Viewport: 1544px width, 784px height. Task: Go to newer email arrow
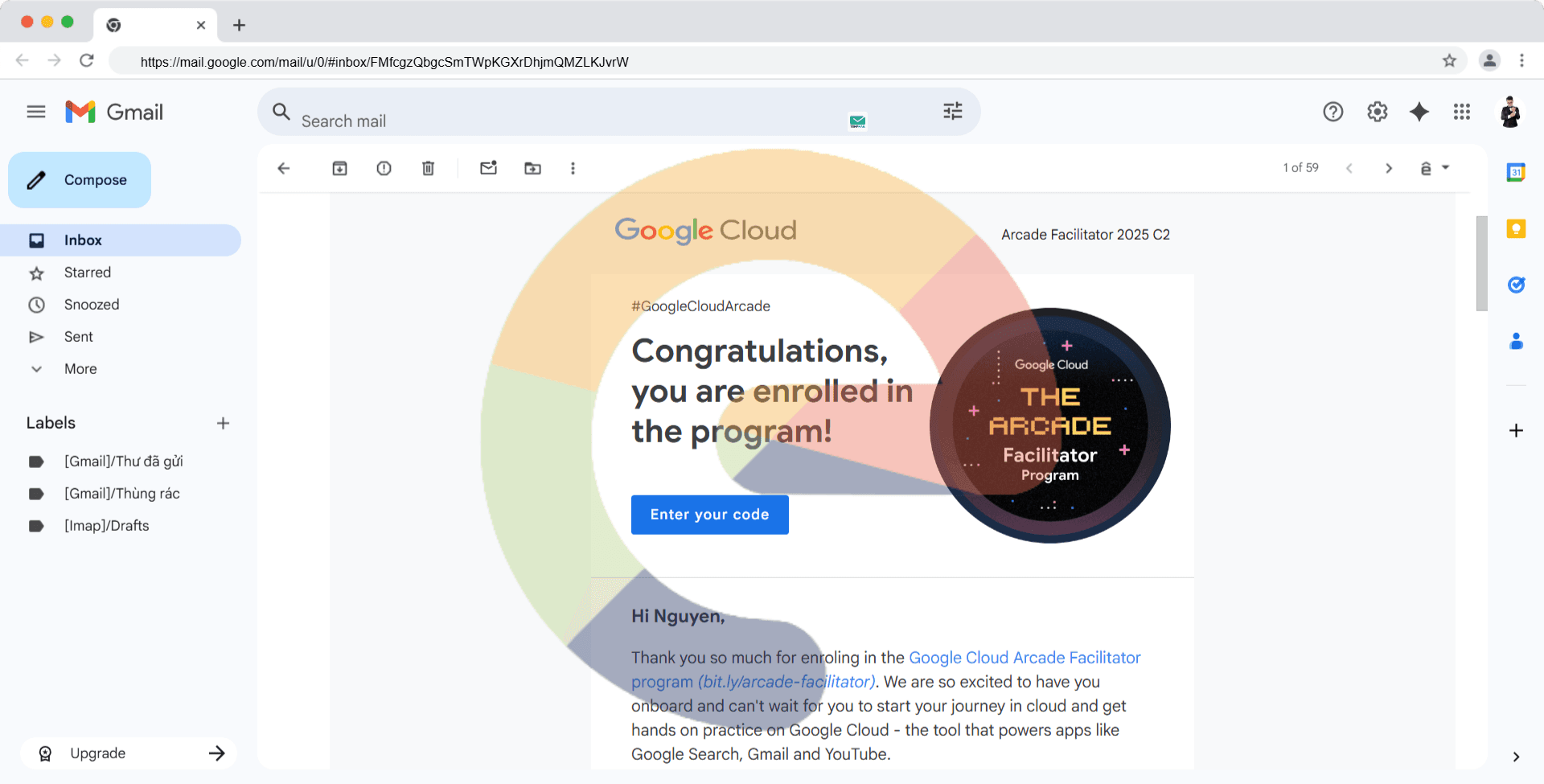pos(1349,168)
